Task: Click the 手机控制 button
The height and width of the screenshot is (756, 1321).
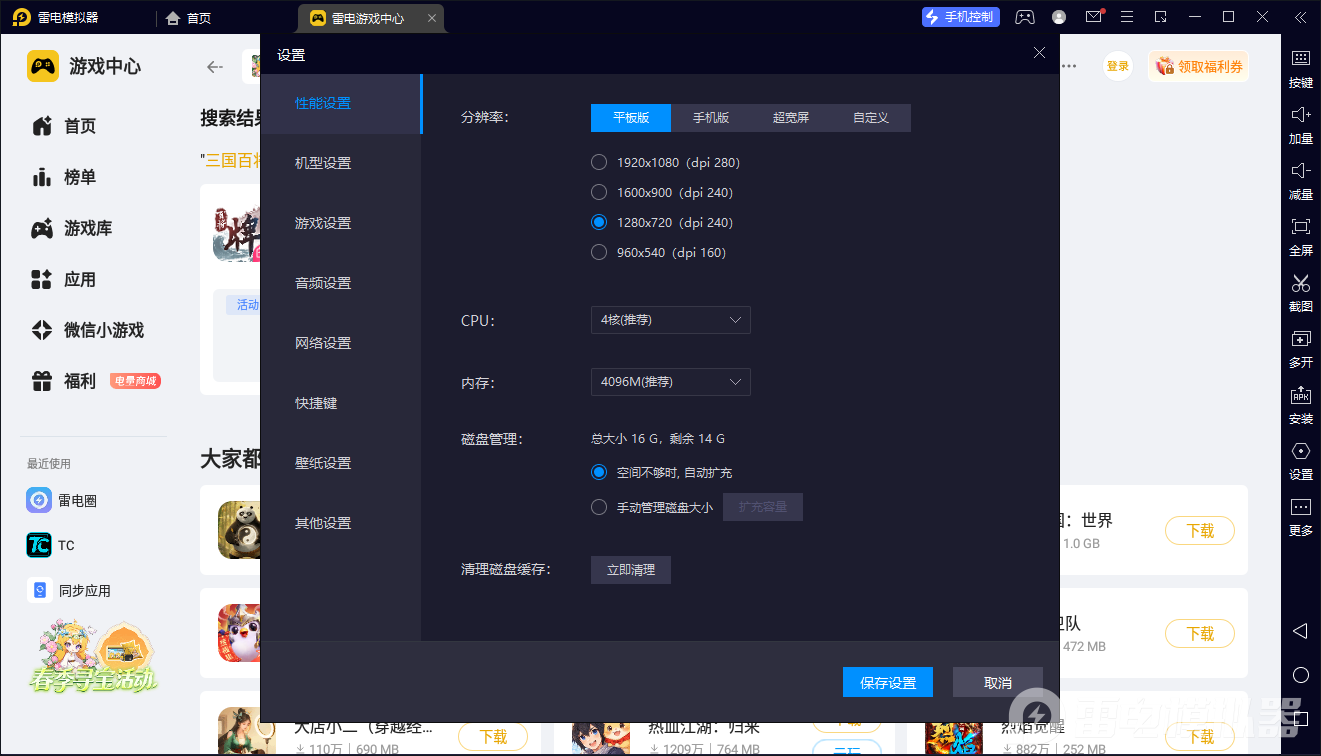Action: click(x=961, y=17)
